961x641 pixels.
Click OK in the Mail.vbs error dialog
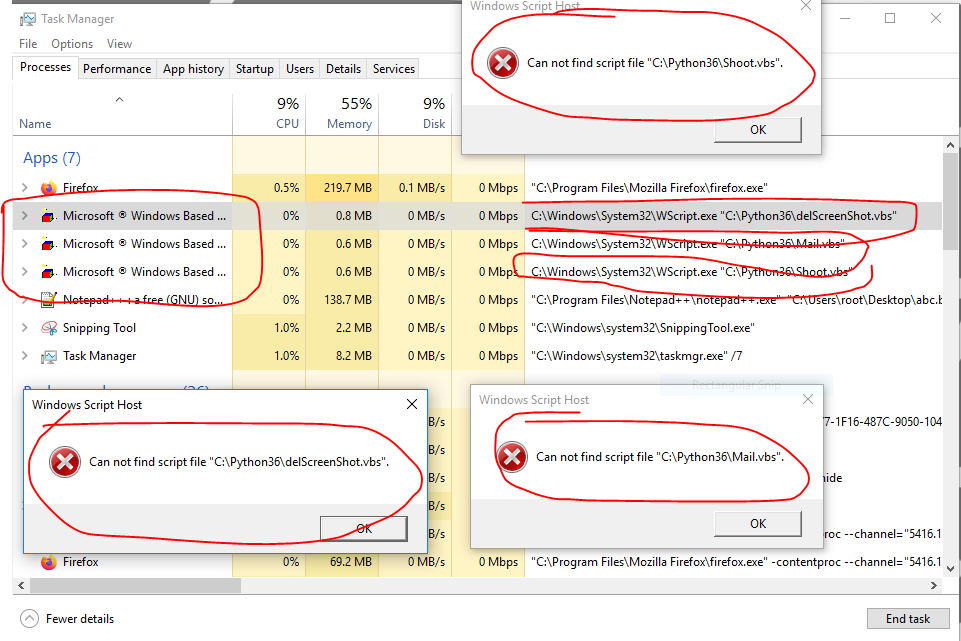coord(758,524)
